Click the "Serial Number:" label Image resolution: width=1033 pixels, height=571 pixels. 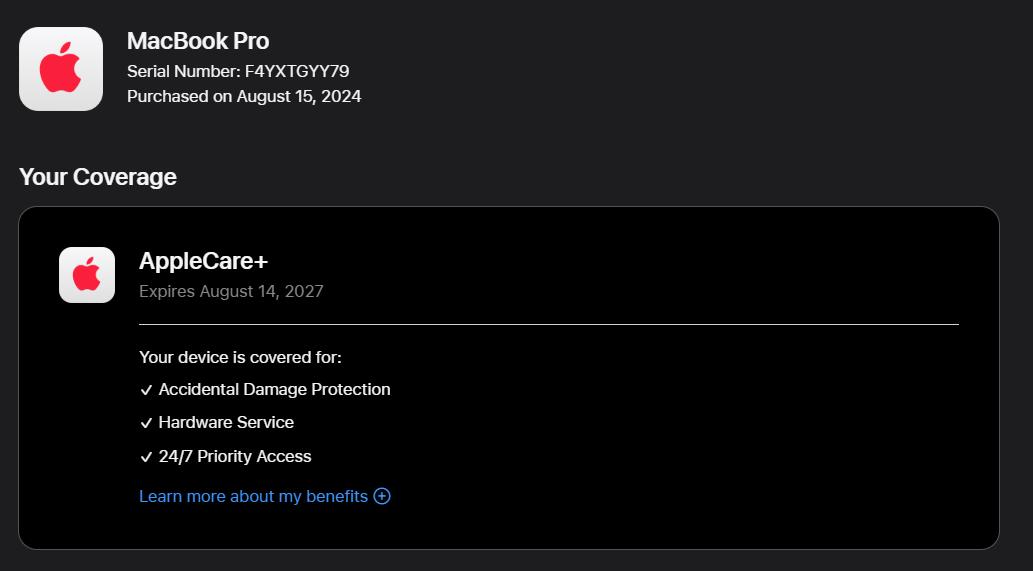[183, 71]
